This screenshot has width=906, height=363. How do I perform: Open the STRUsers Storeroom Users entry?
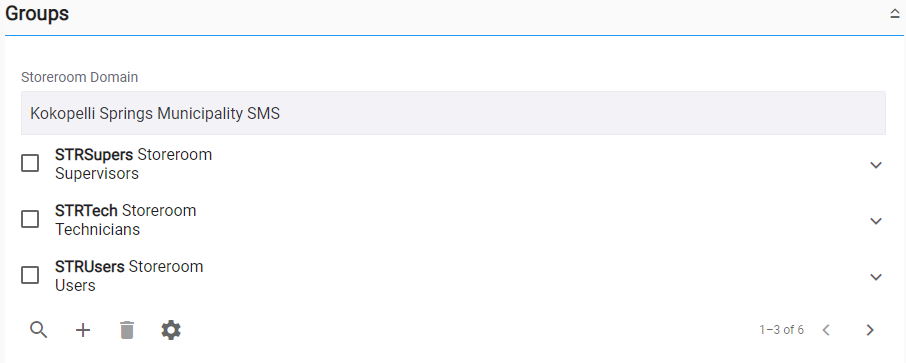click(x=129, y=276)
